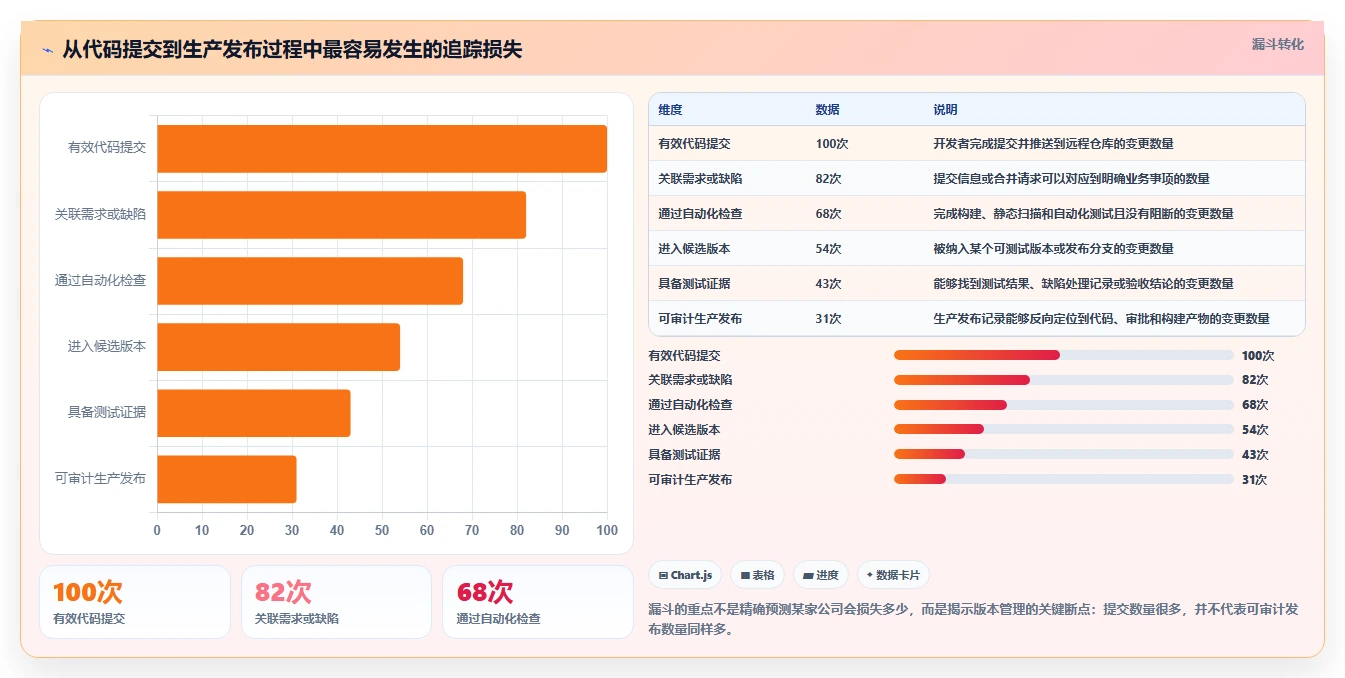Viewport: 1345px width, 678px height.
Task: Click the 关联需求或缺陷 progress bar
Action: pos(1064,380)
